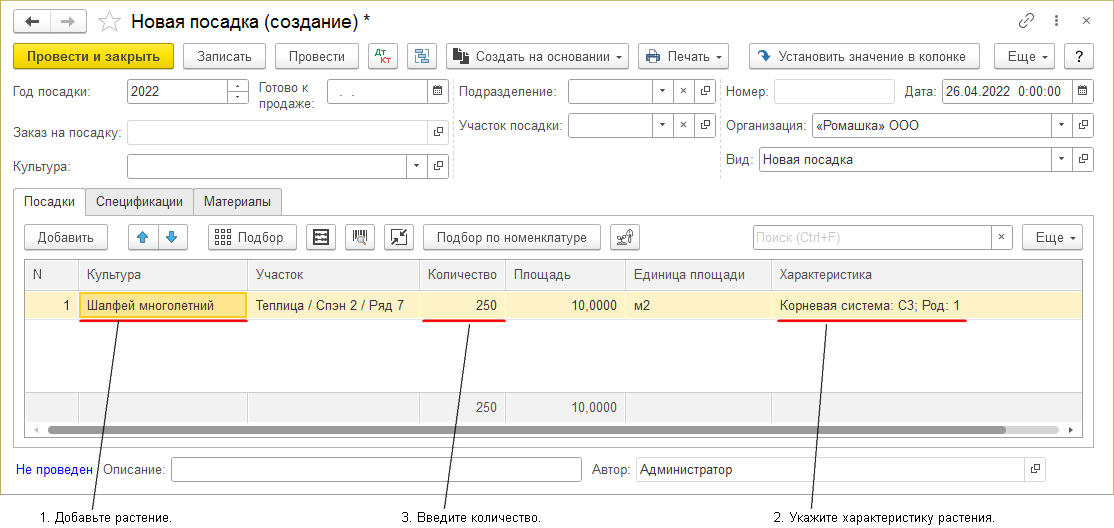Click Установить значение в колонке
1114x528 pixels.
(864, 56)
